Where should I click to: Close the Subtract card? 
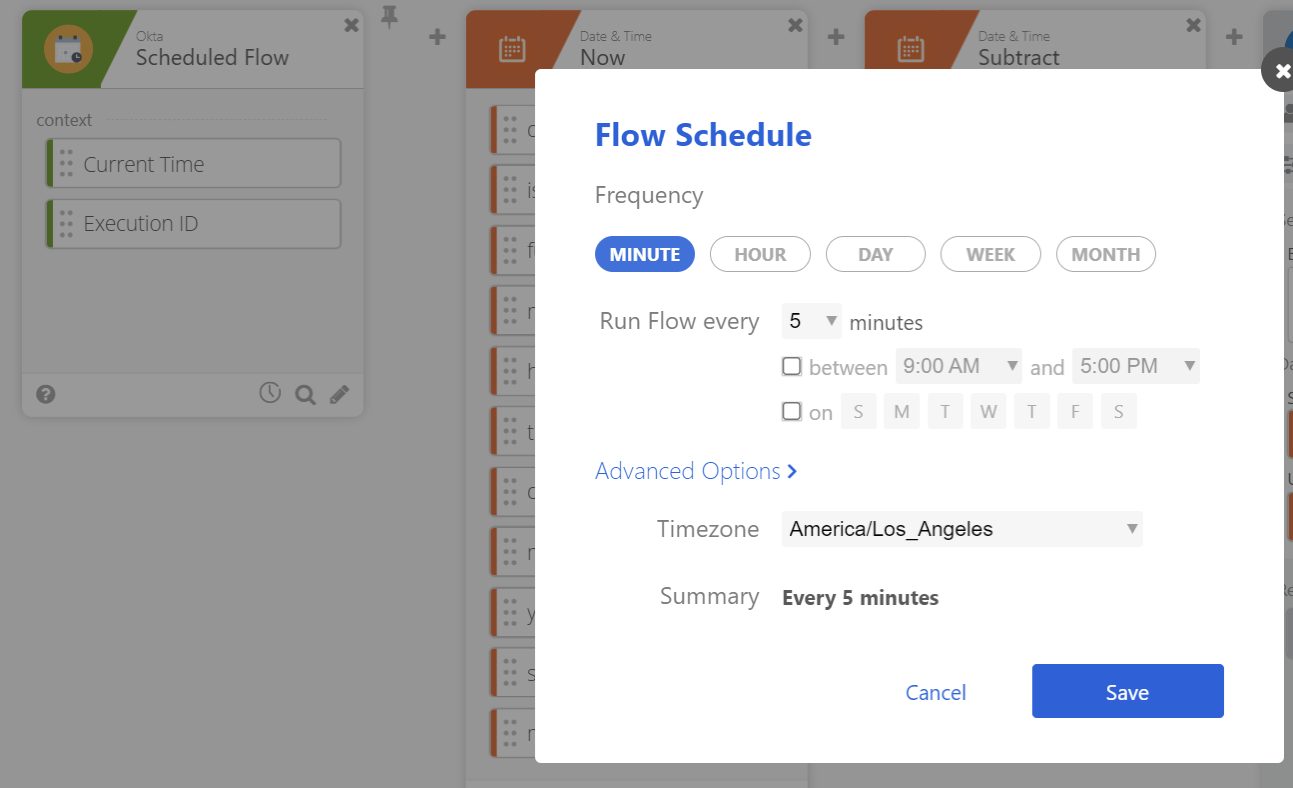pyautogui.click(x=1193, y=25)
